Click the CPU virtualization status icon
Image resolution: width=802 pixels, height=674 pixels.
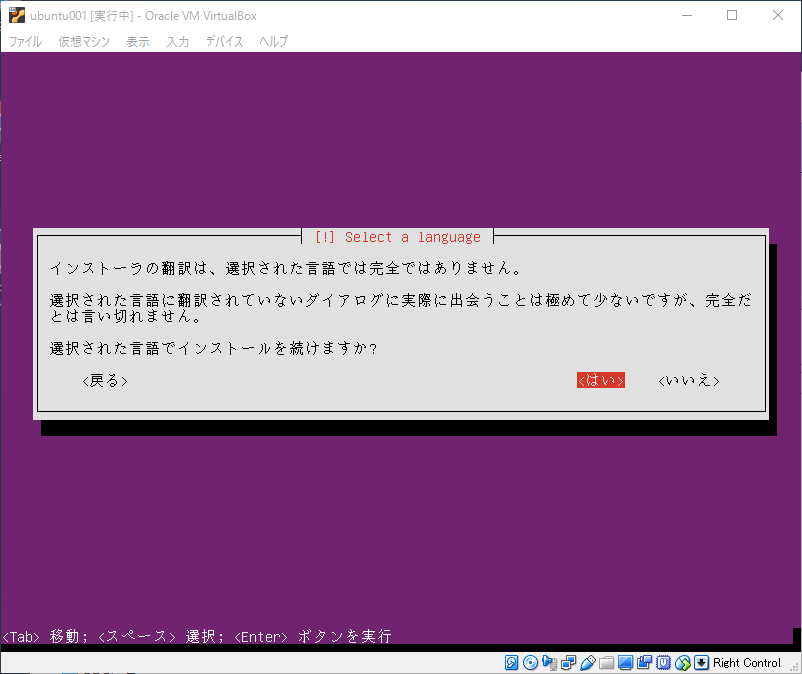pyautogui.click(x=664, y=663)
